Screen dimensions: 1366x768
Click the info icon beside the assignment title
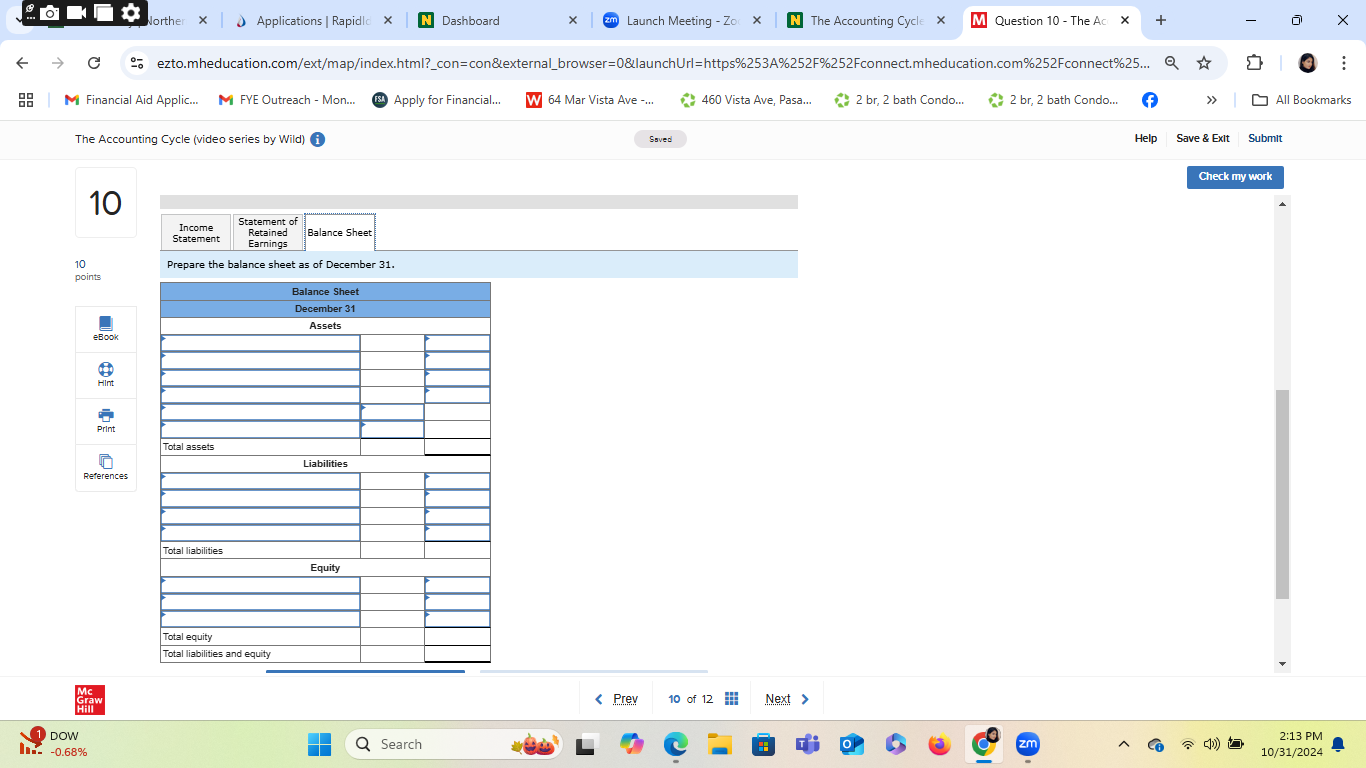point(317,139)
